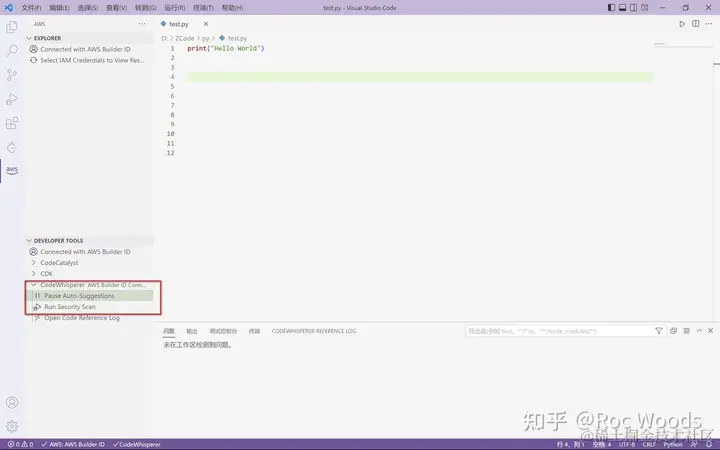Close the test.py editor tab
The image size is (720, 450).
(206, 24)
